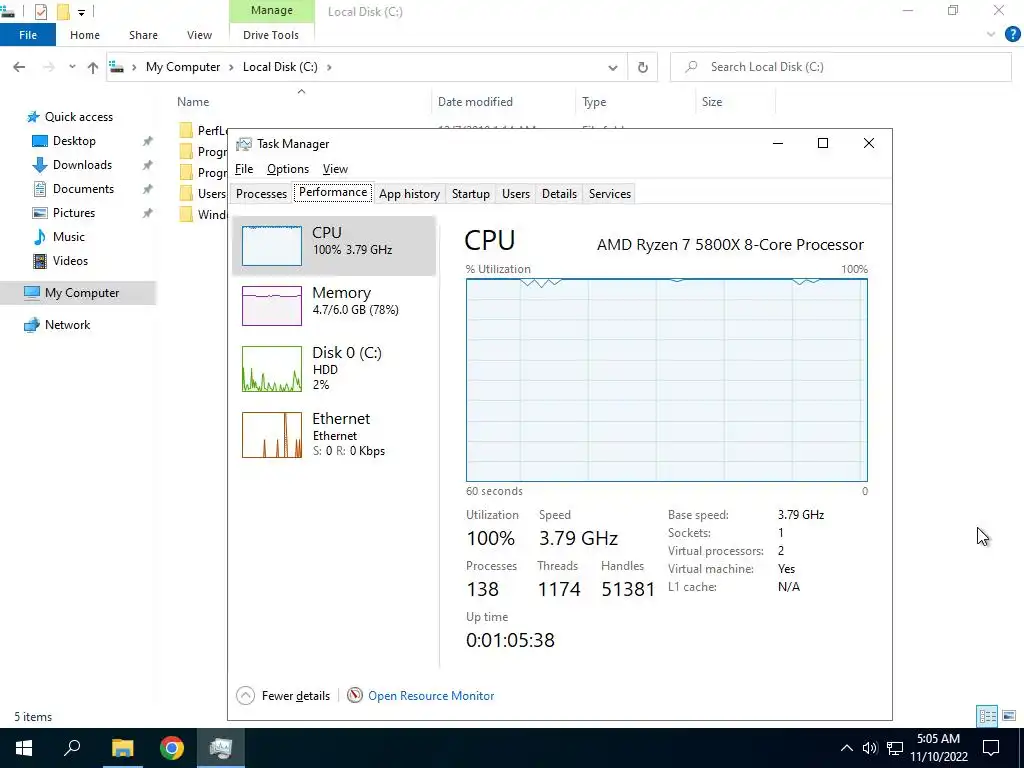Collapse with the Fewer details arrow icon
Viewport: 1024px width, 768px height.
tap(246, 696)
